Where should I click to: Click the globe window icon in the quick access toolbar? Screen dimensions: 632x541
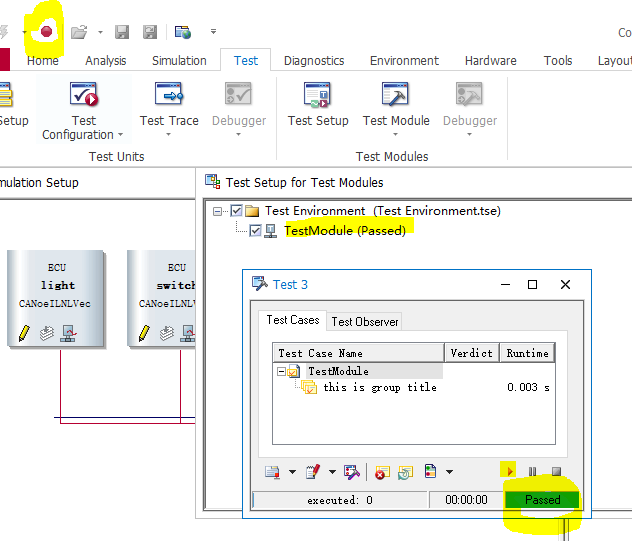click(x=183, y=32)
